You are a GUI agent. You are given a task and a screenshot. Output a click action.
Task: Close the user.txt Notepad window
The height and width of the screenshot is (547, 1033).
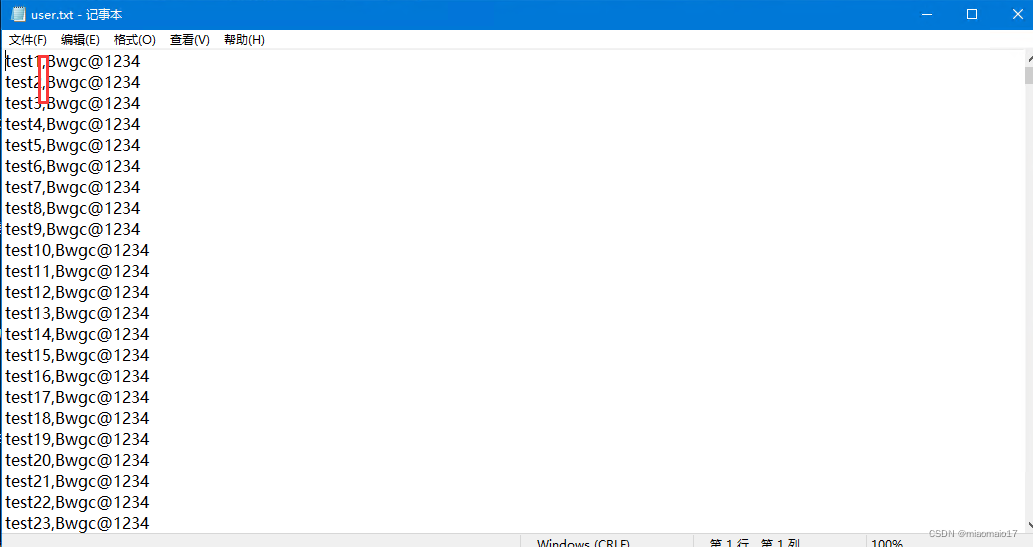coord(1016,14)
